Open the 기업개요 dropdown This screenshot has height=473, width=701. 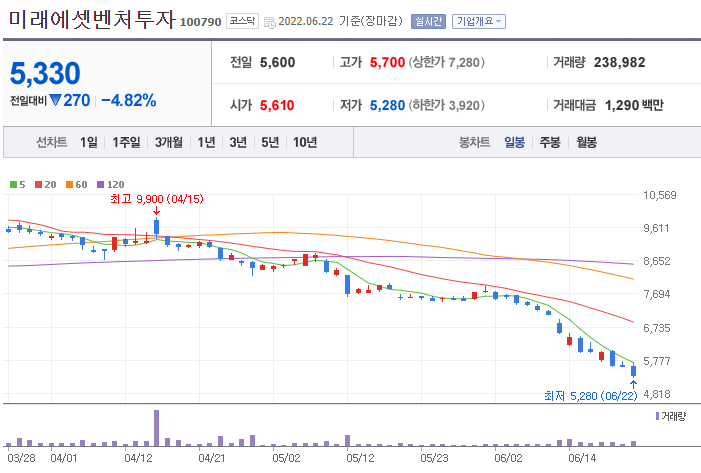click(x=479, y=21)
